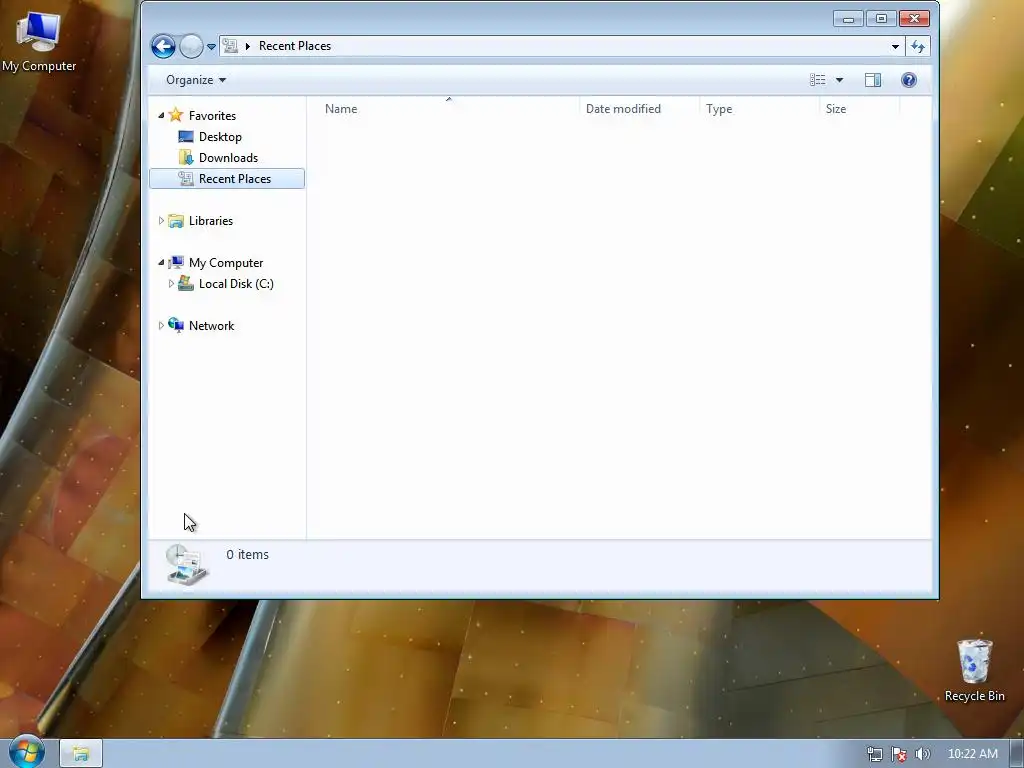Click the Network globe icon
1024x768 pixels.
point(176,325)
